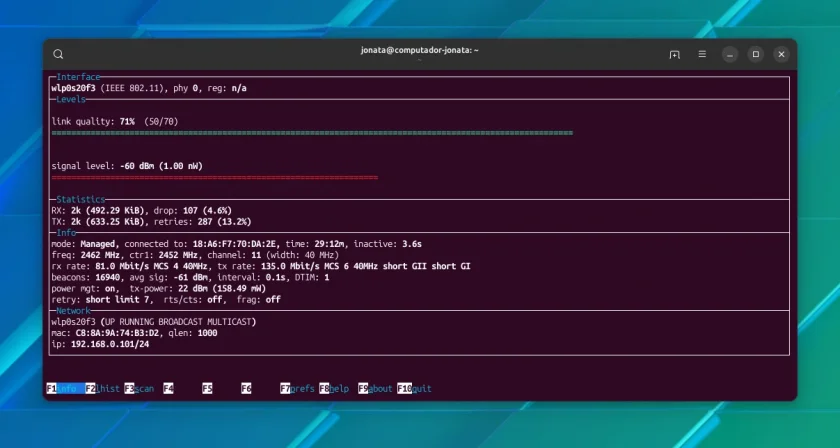Open a new terminal tab

coord(674,54)
